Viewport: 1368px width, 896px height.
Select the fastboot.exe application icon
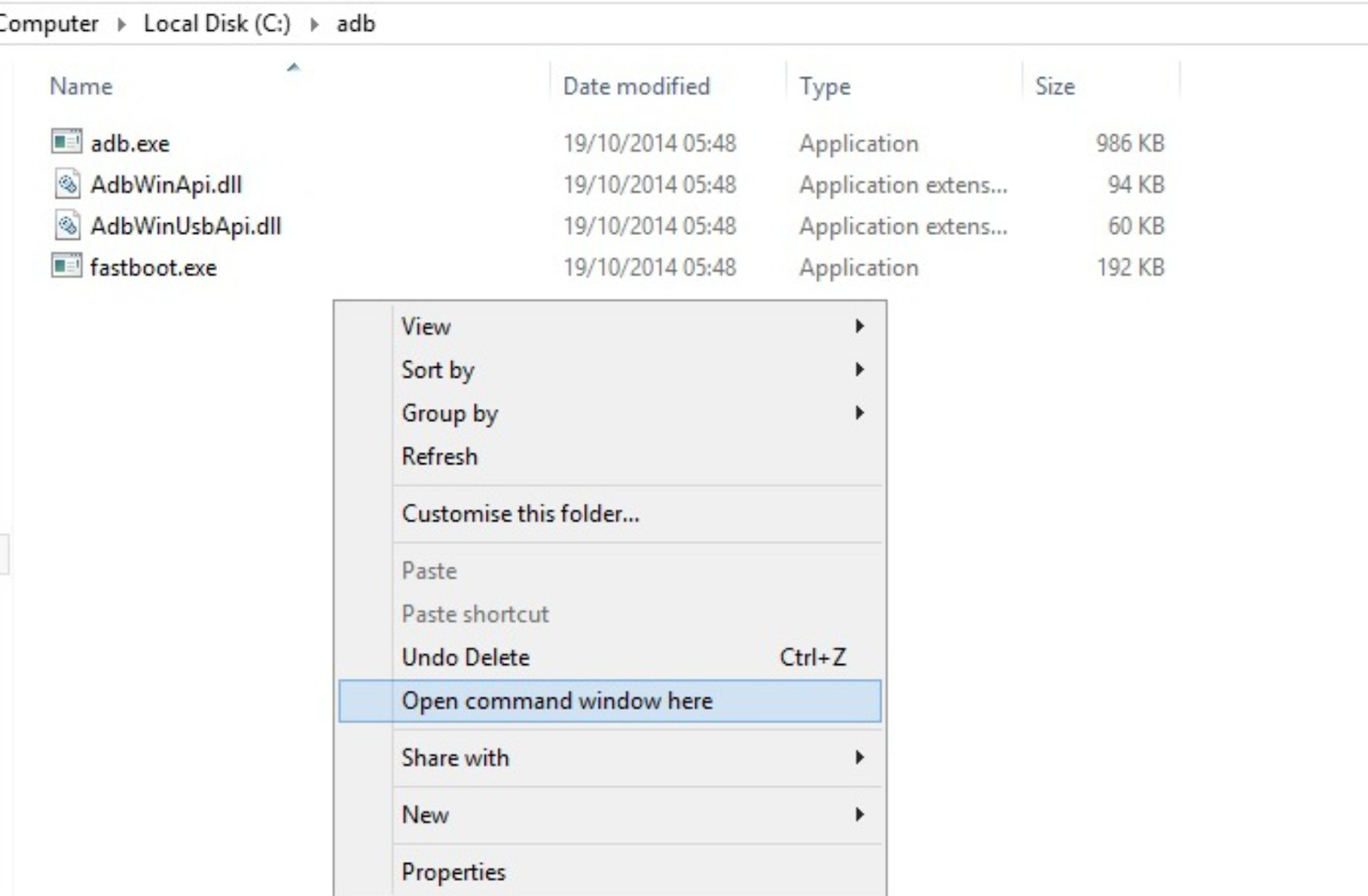click(x=67, y=267)
